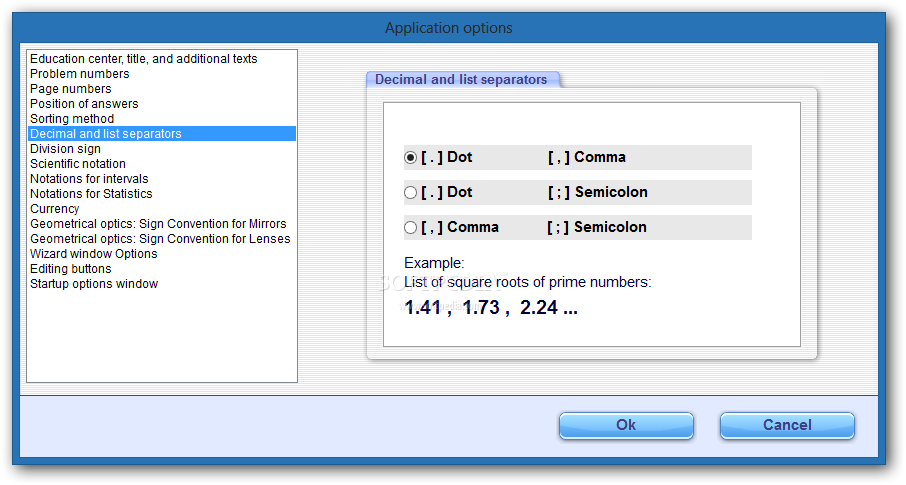Viewport: 906px width, 485px height.
Task: Open Geometrical optics: Sign Convention for Lenses
Action: tap(160, 239)
